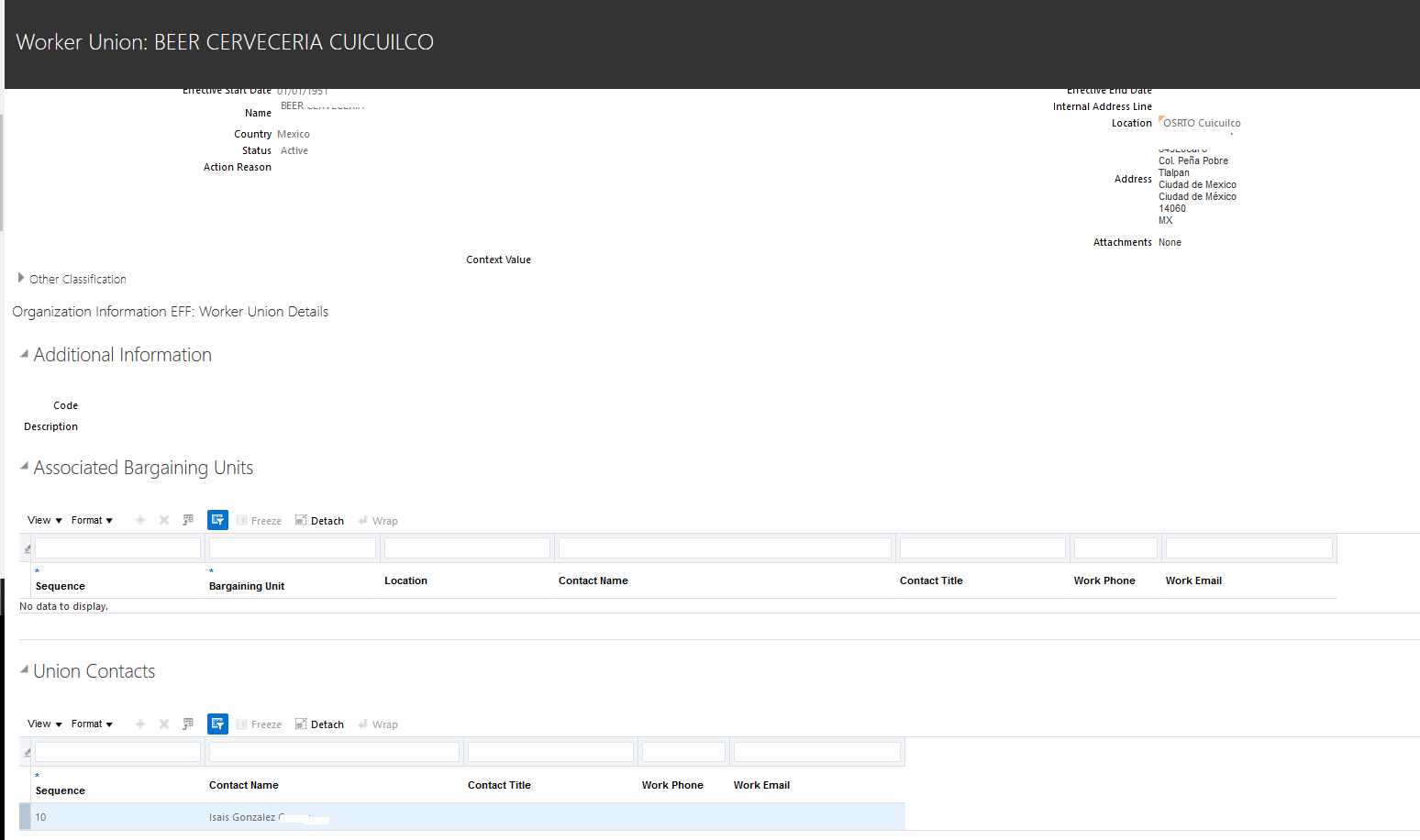Click Work Phone header in Union Contacts table
This screenshot has height=840, width=1420.
(672, 785)
